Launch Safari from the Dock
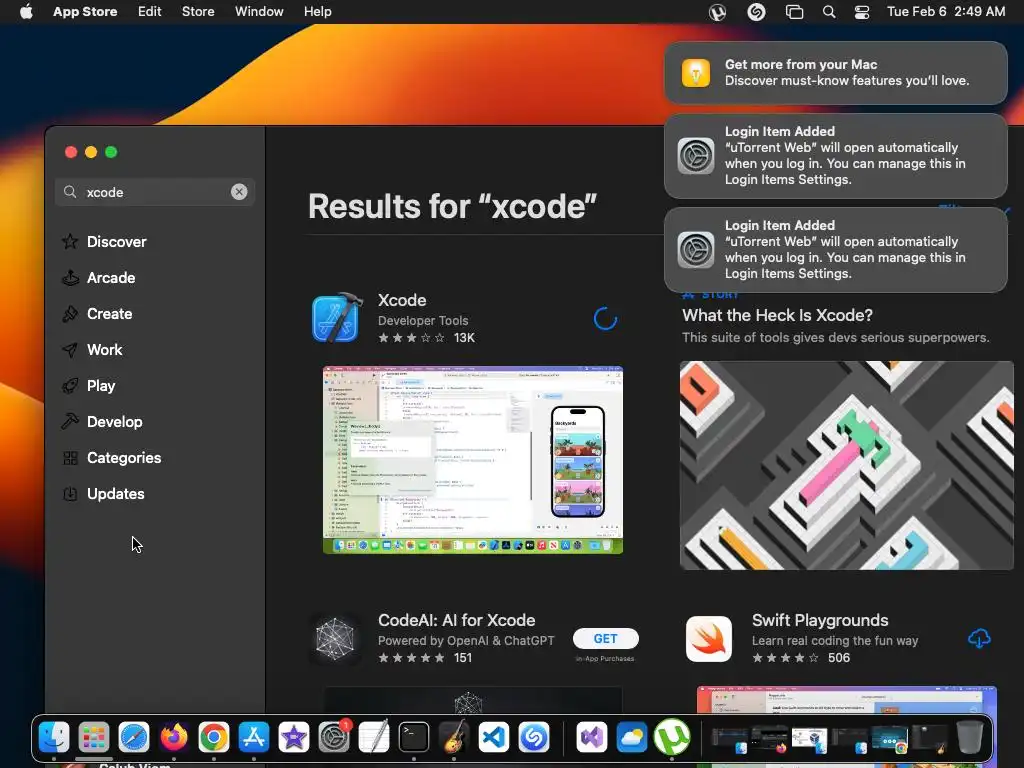Image resolution: width=1024 pixels, height=768 pixels. [134, 737]
